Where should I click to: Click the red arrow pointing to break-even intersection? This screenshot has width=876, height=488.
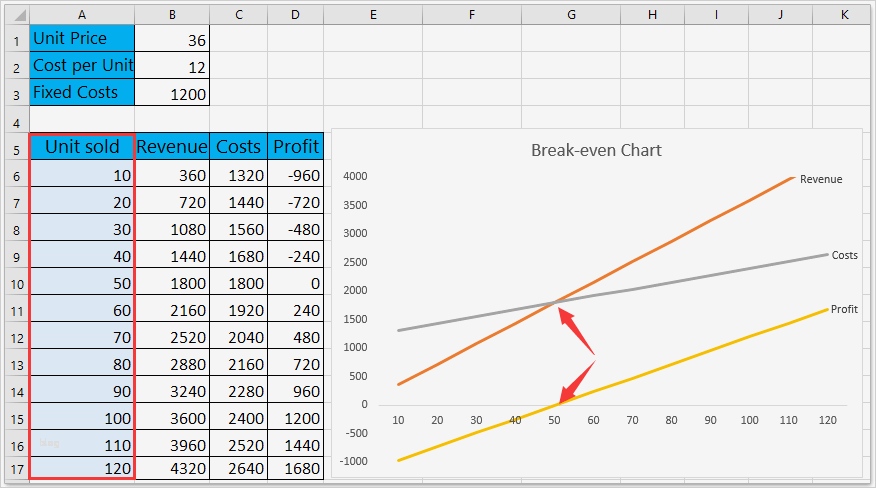(x=575, y=329)
